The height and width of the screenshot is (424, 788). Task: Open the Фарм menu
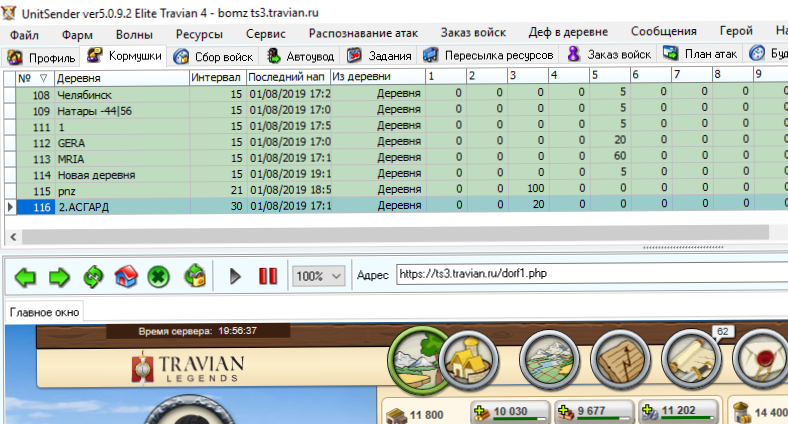77,35
